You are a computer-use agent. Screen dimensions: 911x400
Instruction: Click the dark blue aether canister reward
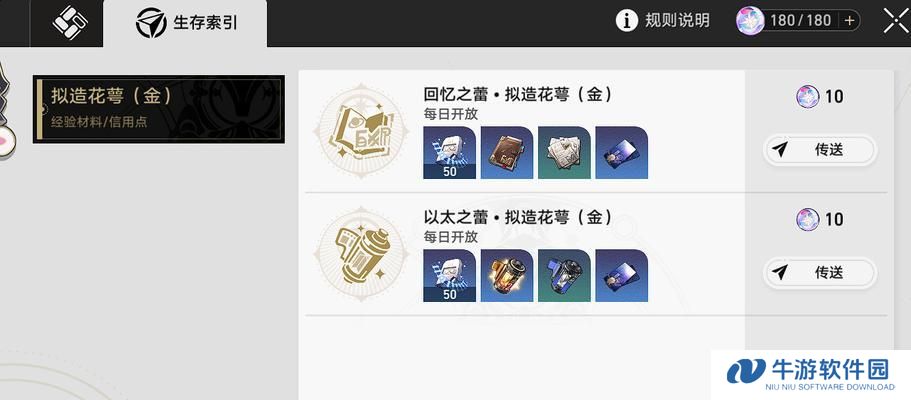coord(564,276)
